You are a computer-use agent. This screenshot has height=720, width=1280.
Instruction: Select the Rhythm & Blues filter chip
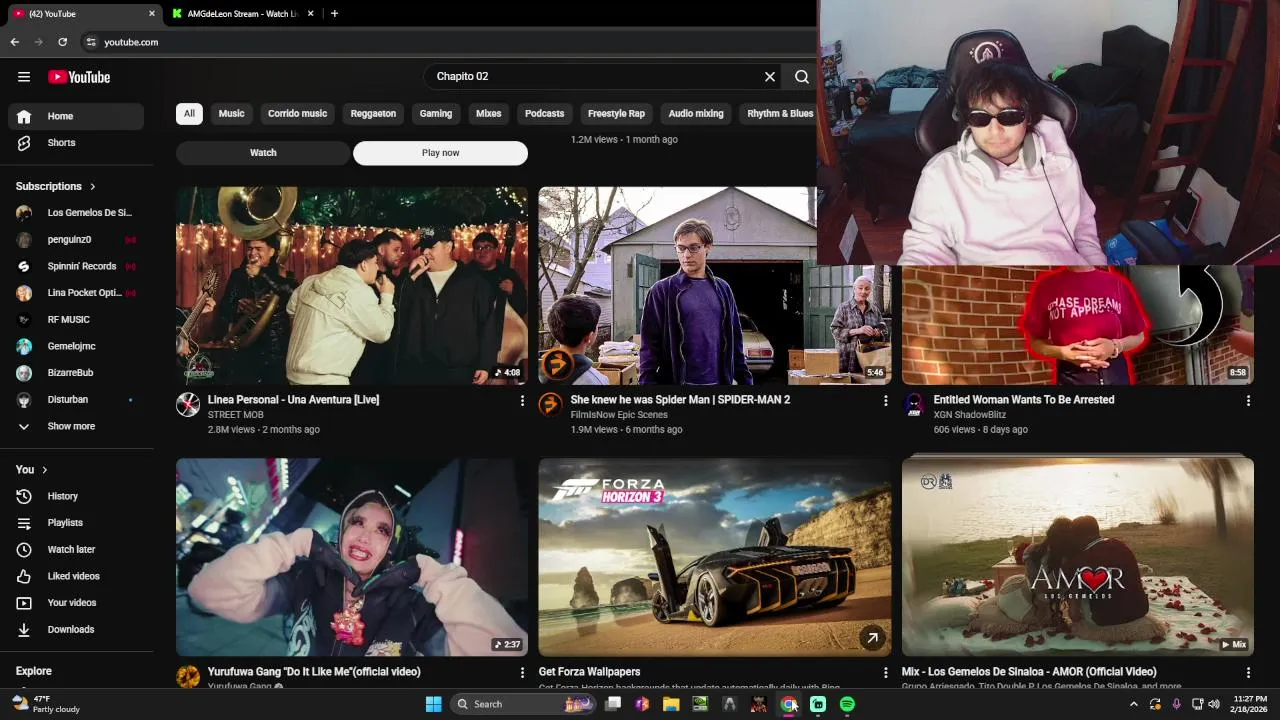[780, 113]
